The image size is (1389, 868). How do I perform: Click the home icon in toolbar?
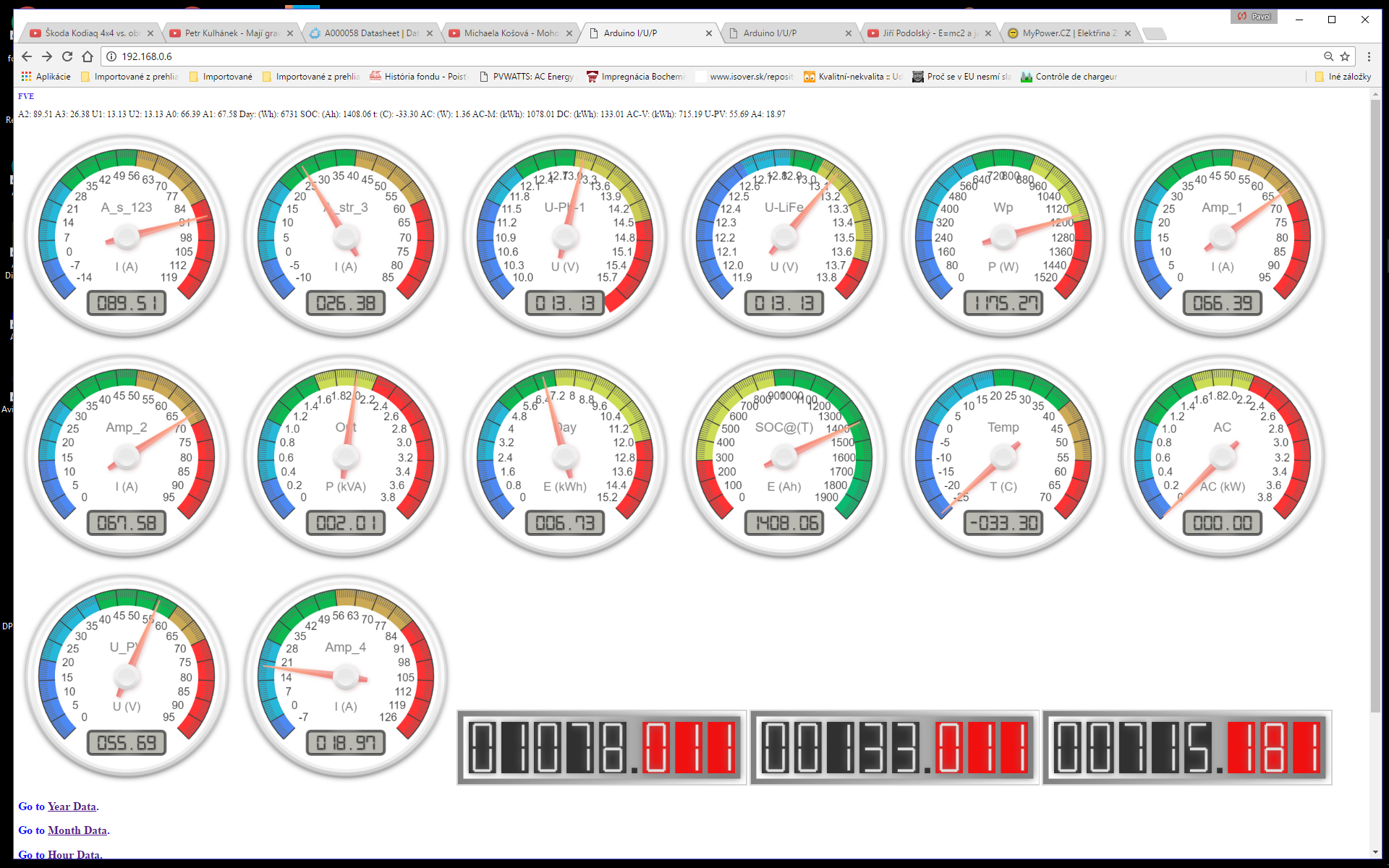[x=88, y=56]
